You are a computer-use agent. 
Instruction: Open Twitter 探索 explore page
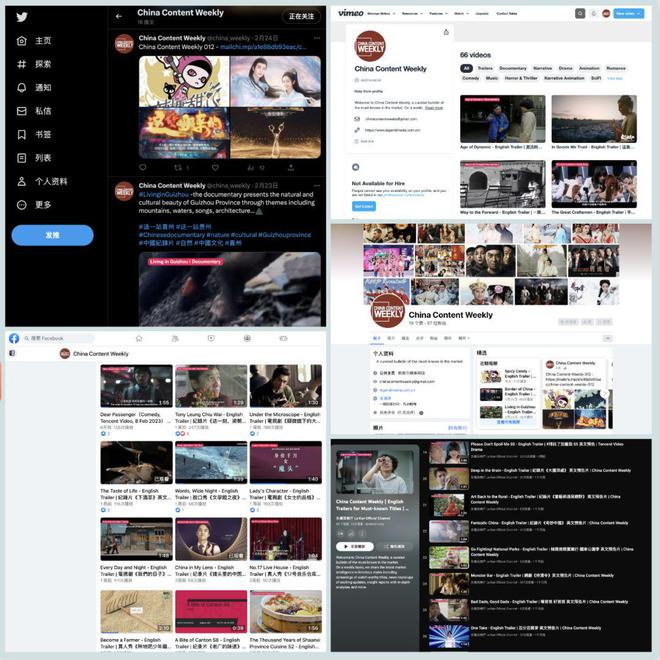tap(34, 64)
